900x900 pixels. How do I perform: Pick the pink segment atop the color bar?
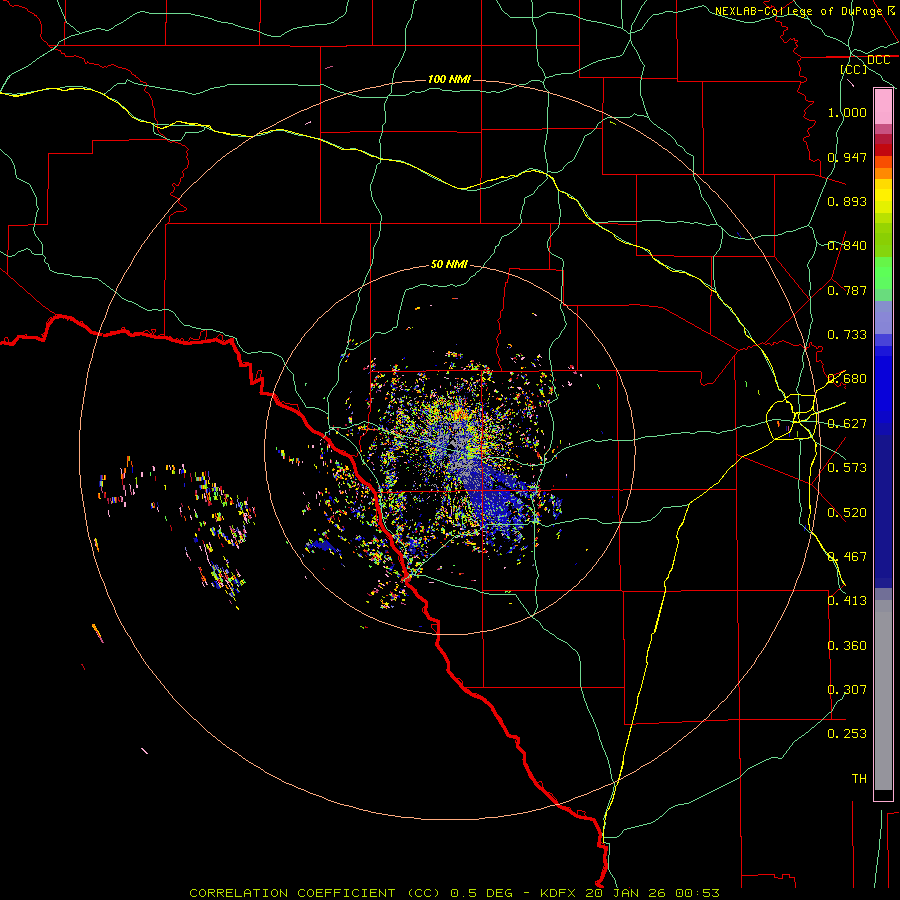883,107
